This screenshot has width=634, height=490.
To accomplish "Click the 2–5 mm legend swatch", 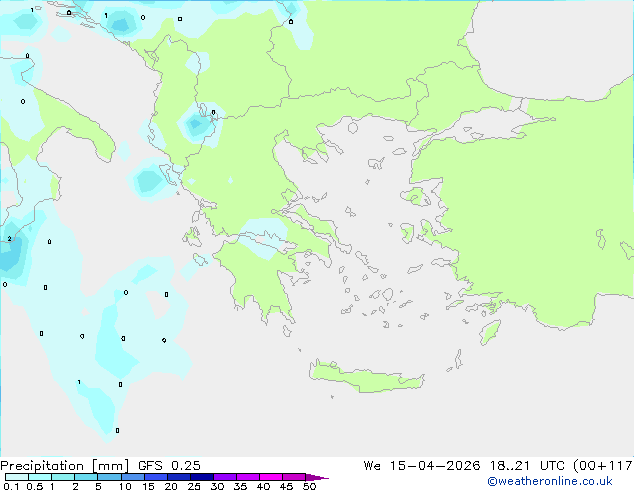I will pyautogui.click(x=86, y=477).
